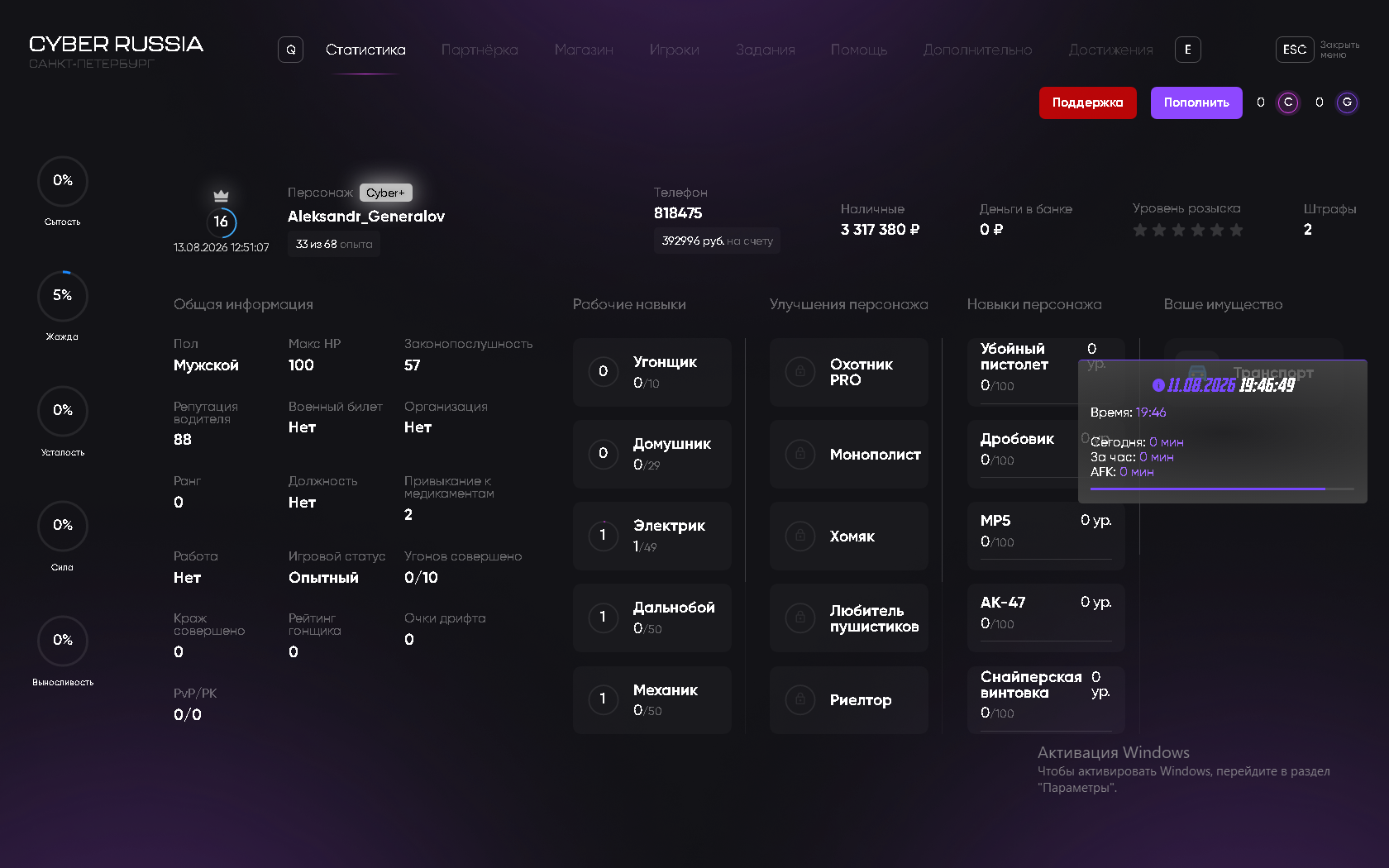
Task: Click the purple dot before the overlay date
Action: (1158, 385)
